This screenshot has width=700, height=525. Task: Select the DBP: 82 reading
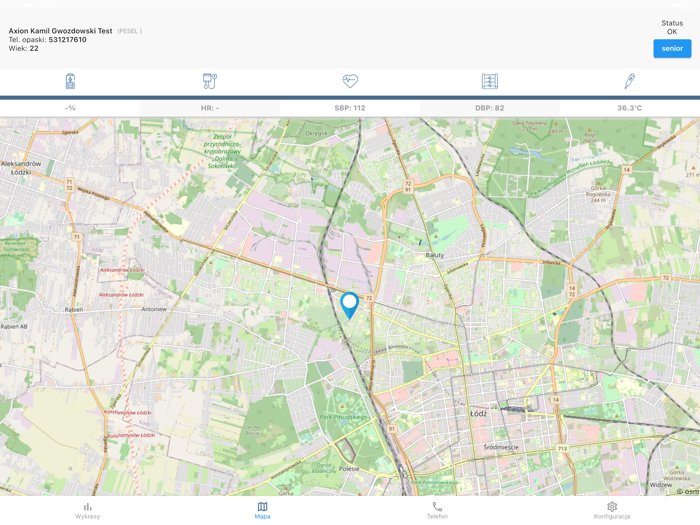(490, 108)
